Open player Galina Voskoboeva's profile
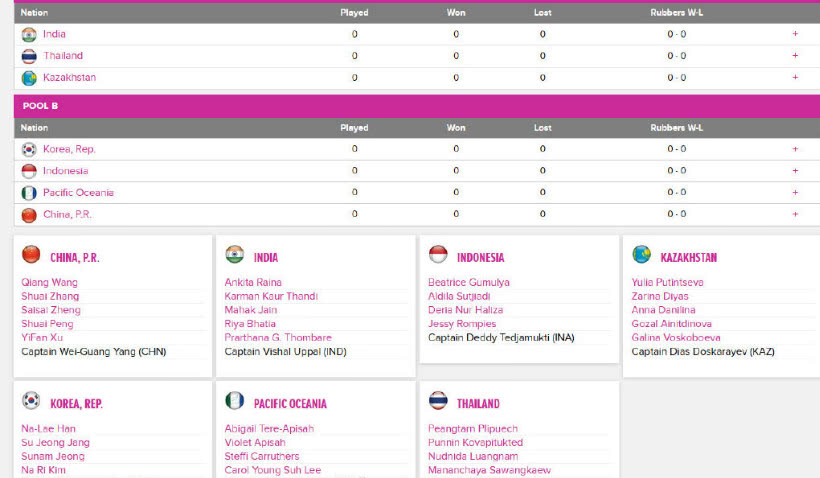Screen dimensions: 820x478 (676, 338)
